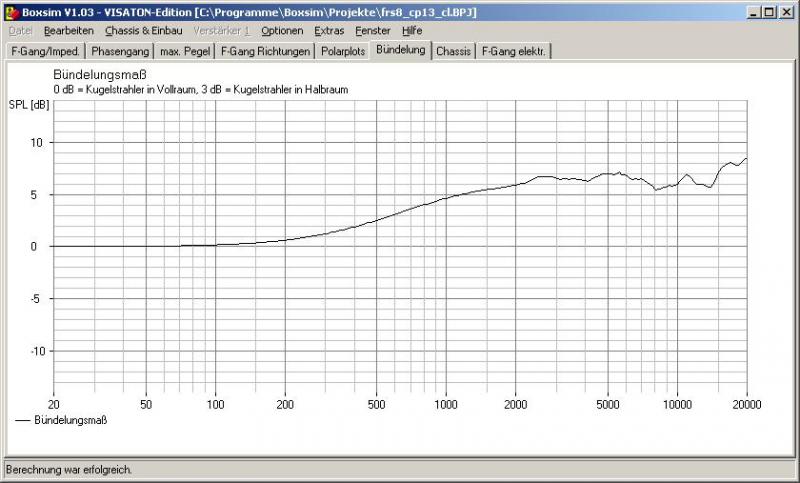The height and width of the screenshot is (483, 800).
Task: Open the Hilfe menu
Action: coord(412,31)
